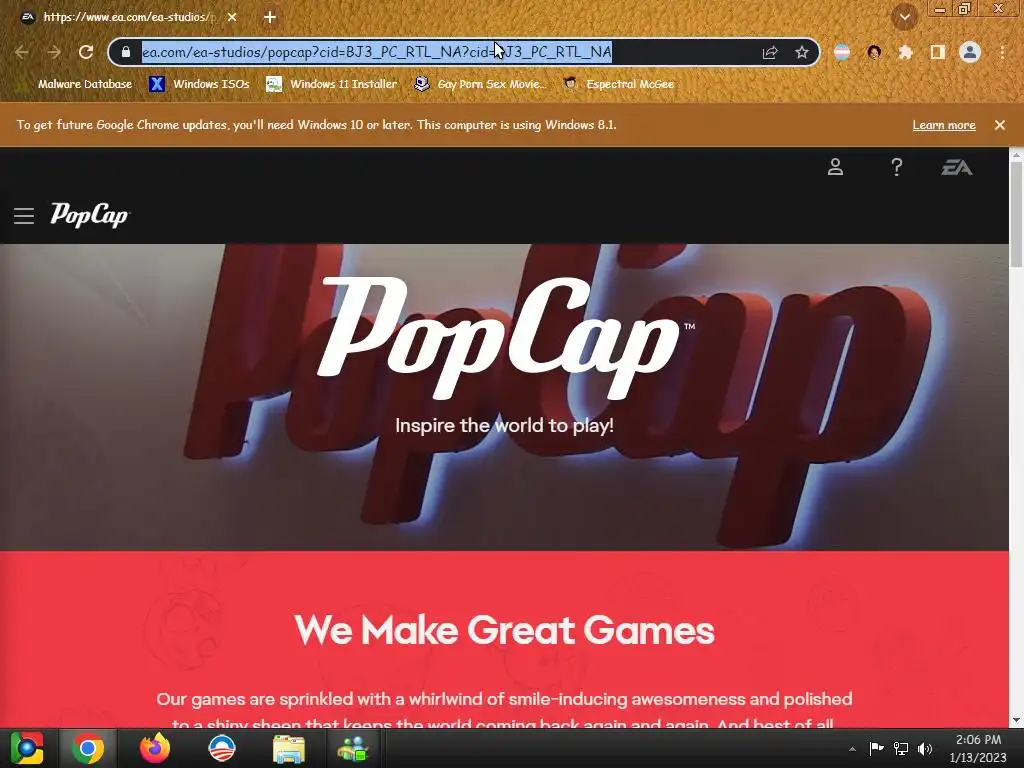
Task: Select the ea.com/ea-studios tab
Action: (128, 17)
